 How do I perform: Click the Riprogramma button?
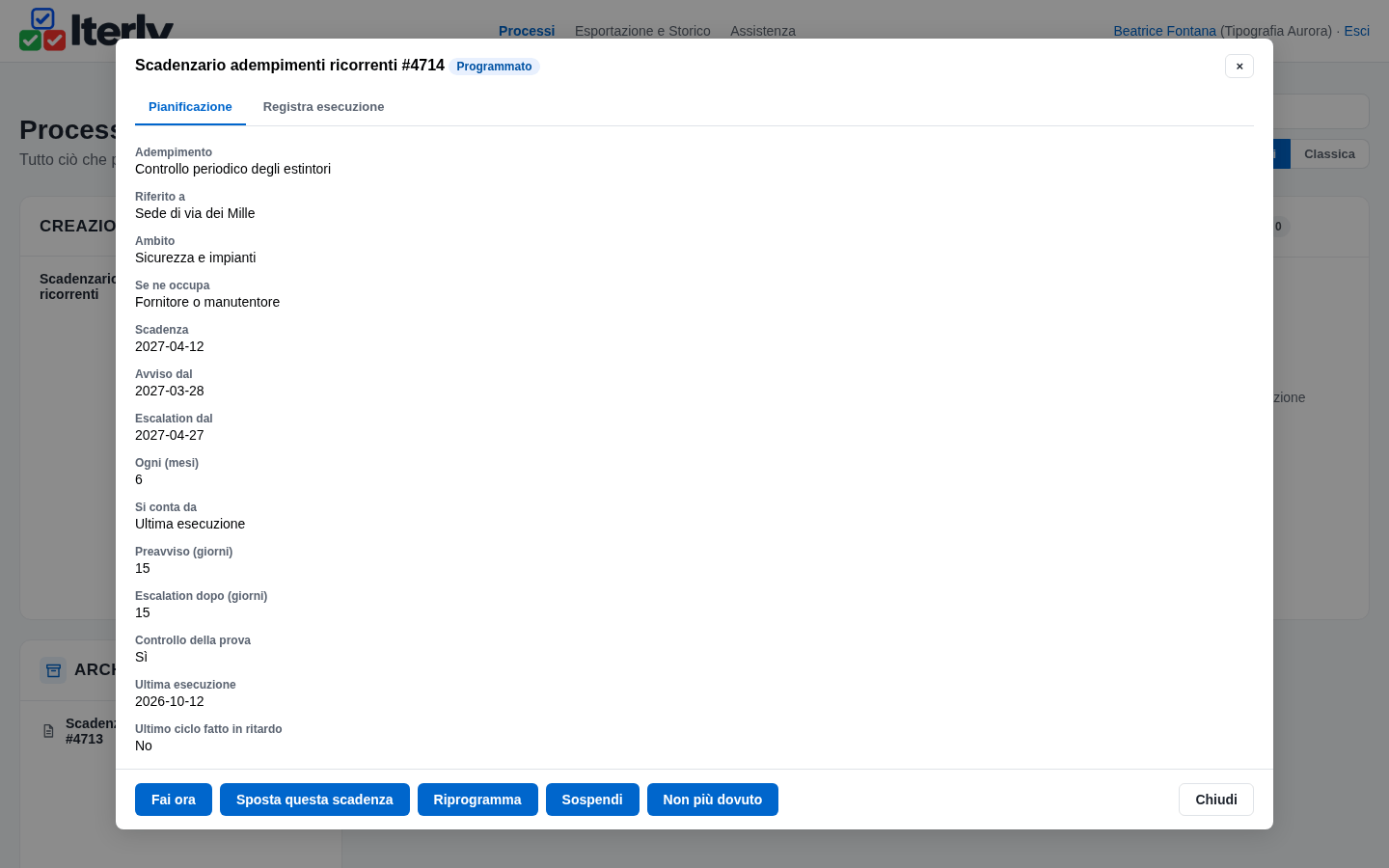pyautogui.click(x=477, y=800)
